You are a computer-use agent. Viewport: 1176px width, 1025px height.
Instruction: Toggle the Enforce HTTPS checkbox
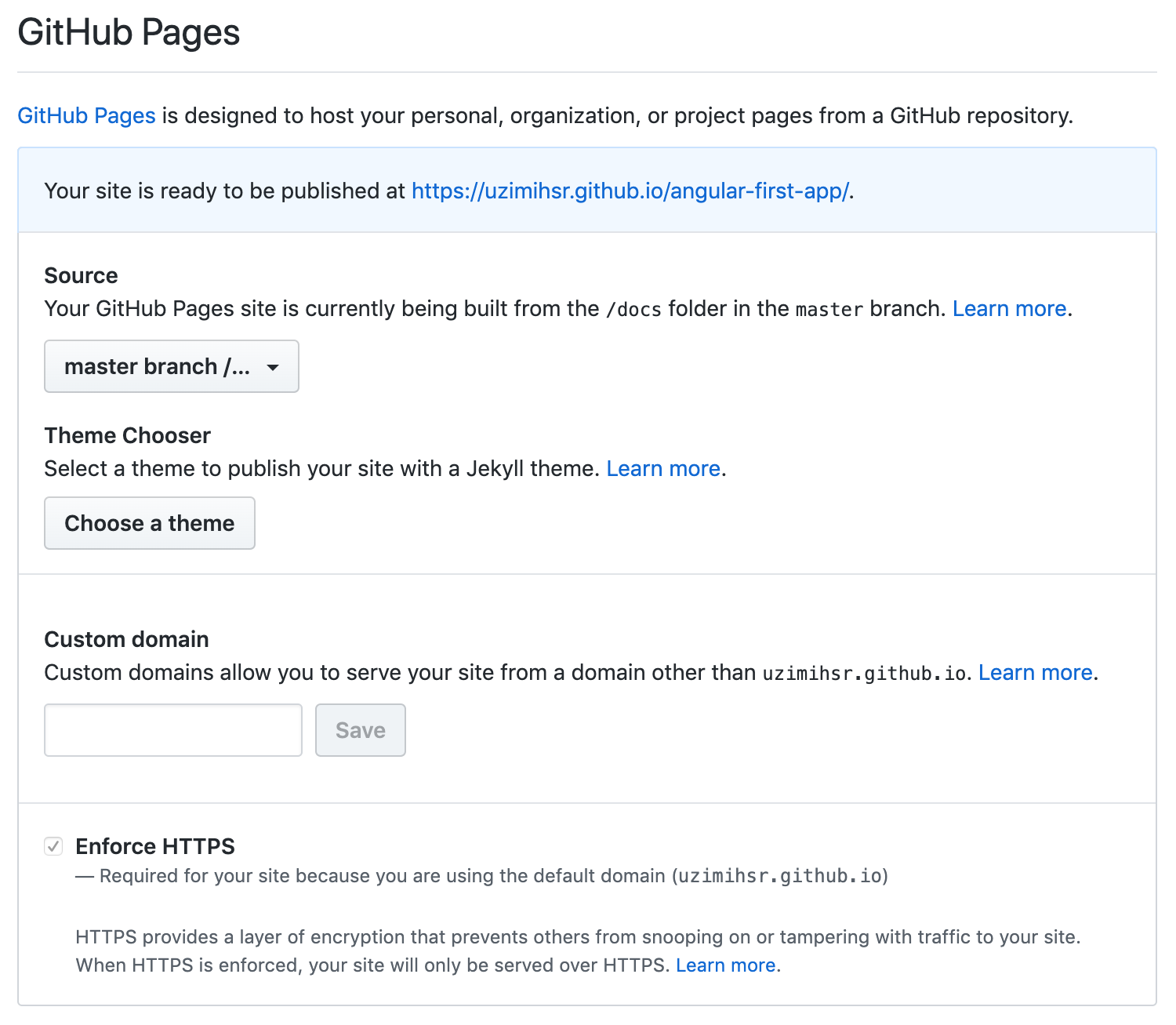53,846
